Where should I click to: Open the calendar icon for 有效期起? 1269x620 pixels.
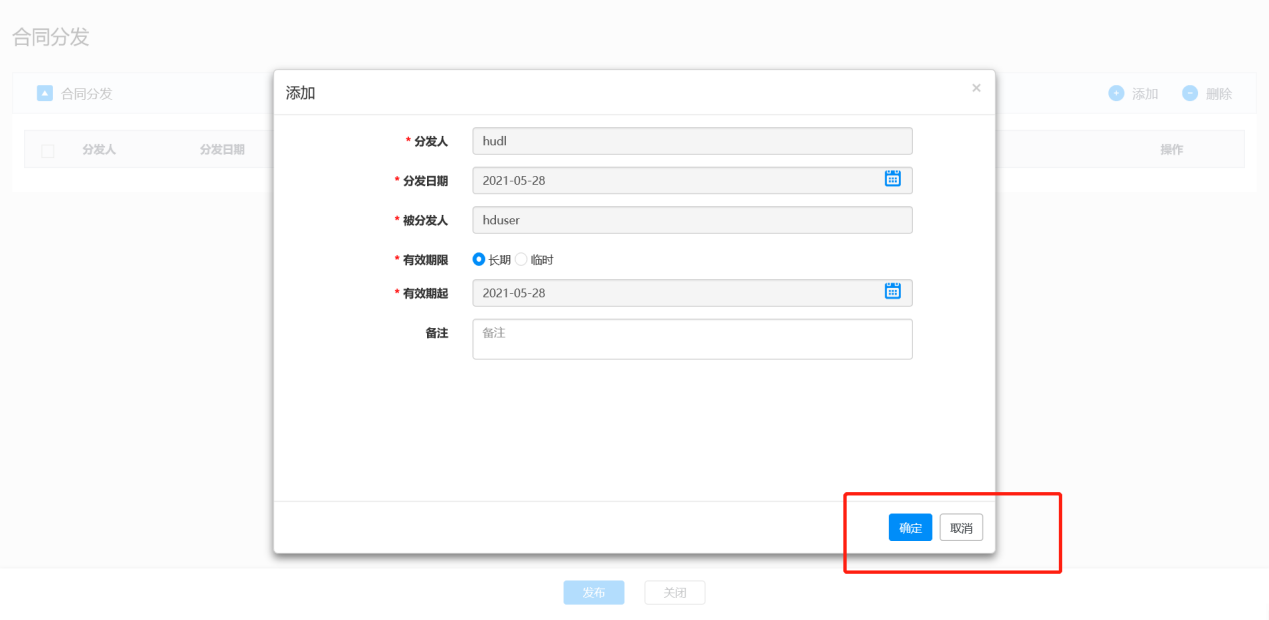[892, 291]
